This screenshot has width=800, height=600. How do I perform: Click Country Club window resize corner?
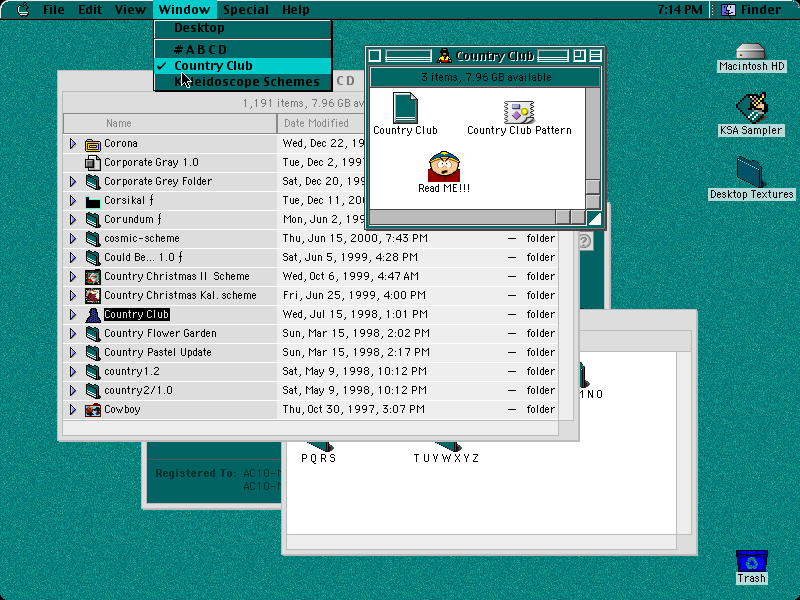(594, 218)
